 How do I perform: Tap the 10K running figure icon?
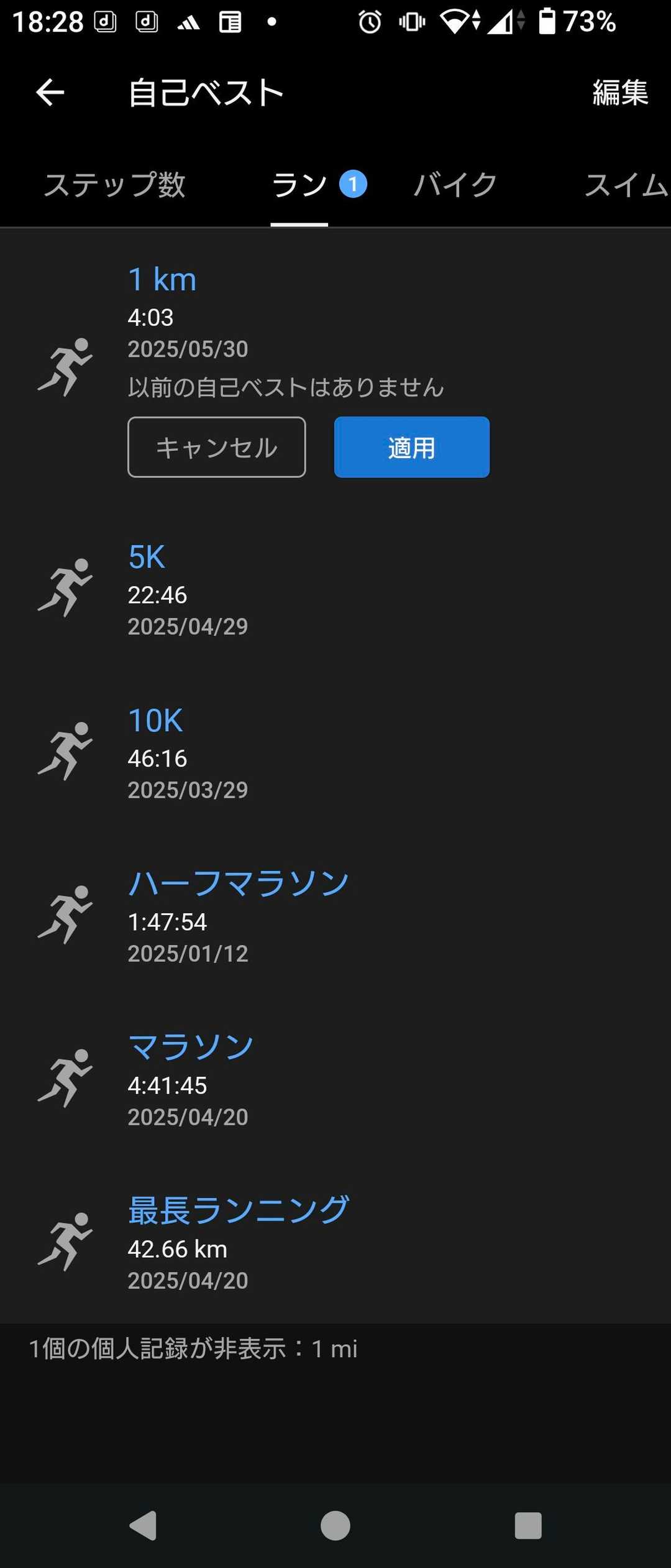[65, 751]
